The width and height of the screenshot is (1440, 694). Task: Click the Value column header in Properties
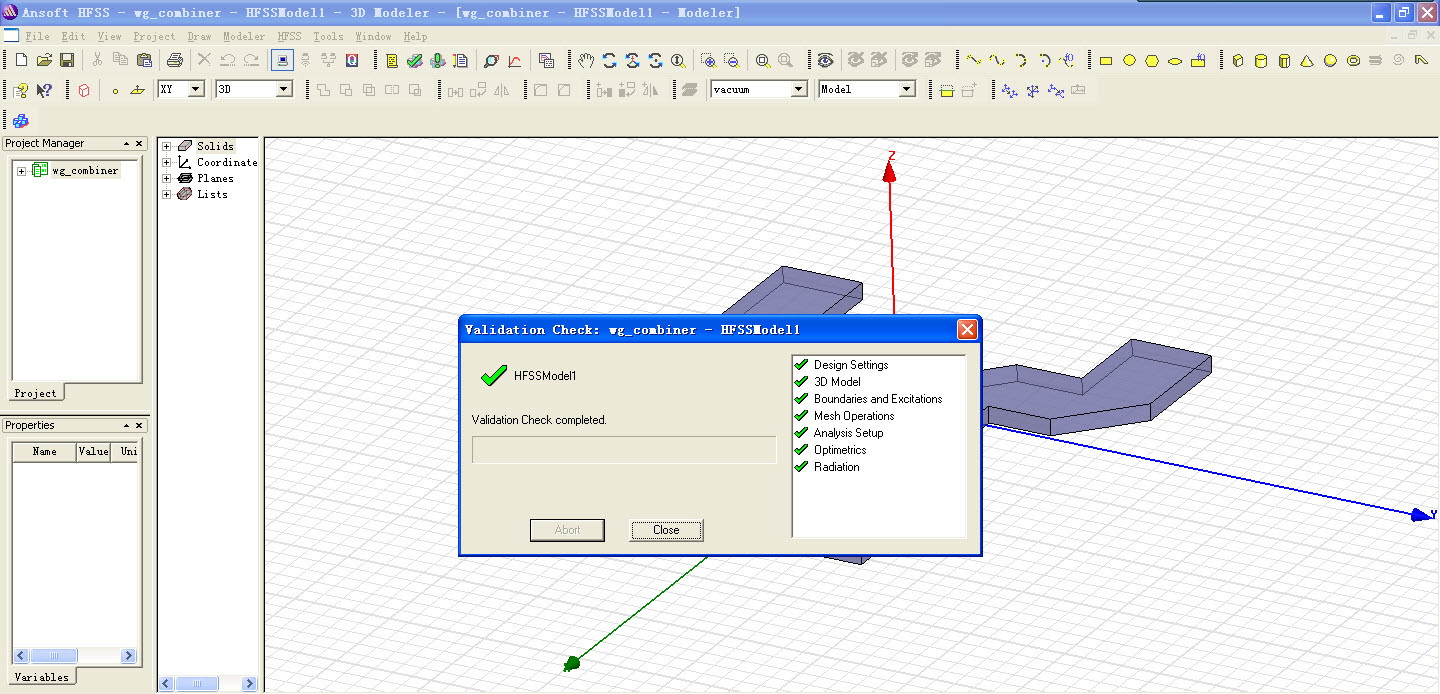93,451
